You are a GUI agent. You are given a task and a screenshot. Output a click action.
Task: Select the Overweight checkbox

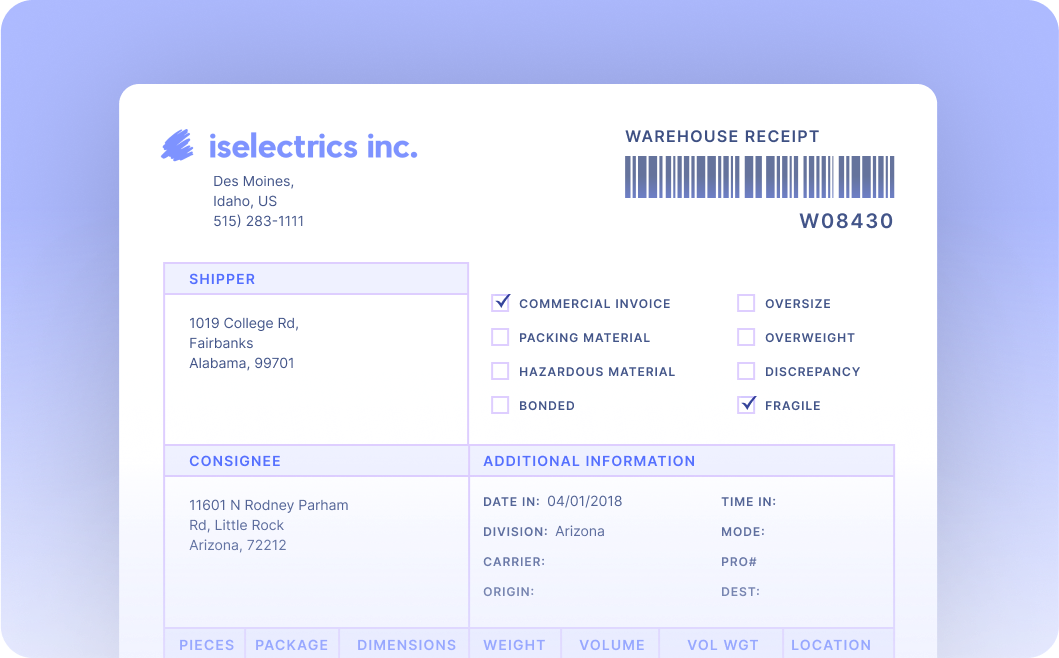click(746, 337)
